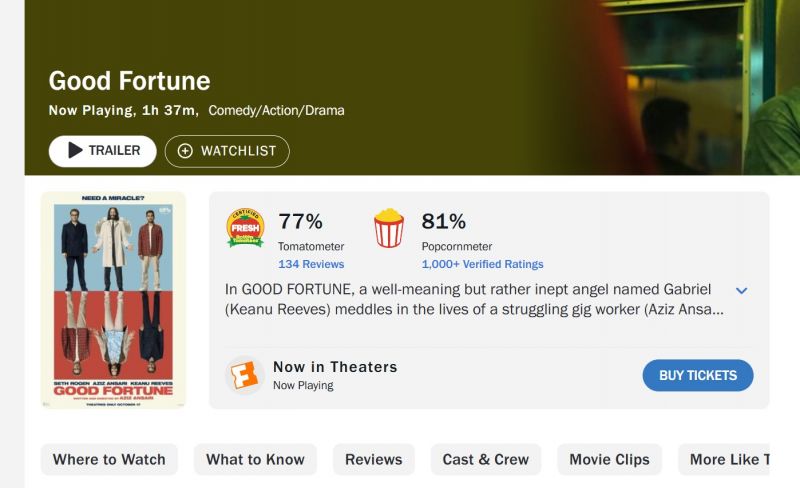Open the 134 Reviews link
800x488 pixels.
pyautogui.click(x=311, y=264)
